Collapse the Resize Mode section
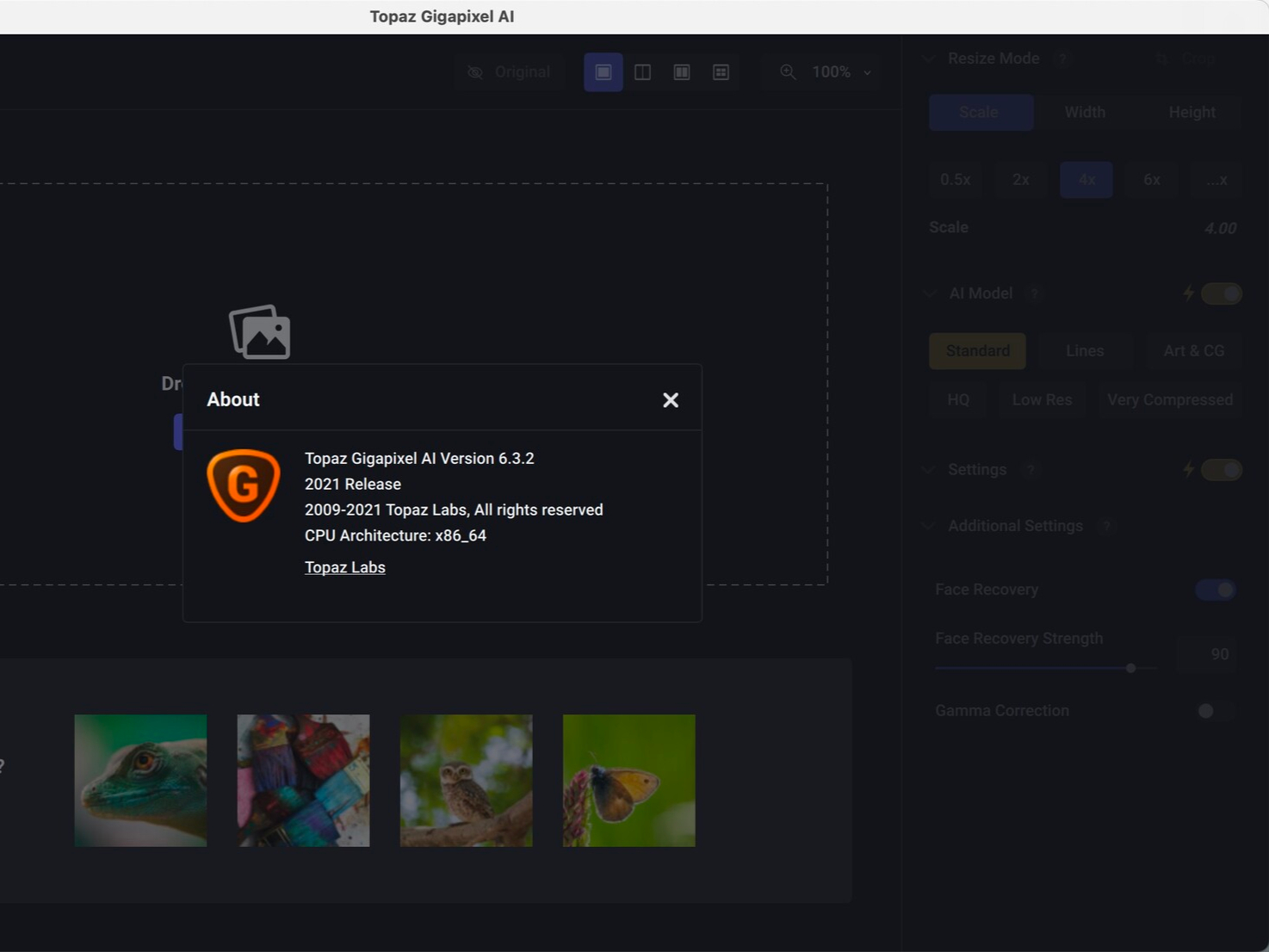Image resolution: width=1269 pixels, height=952 pixels. pos(928,59)
